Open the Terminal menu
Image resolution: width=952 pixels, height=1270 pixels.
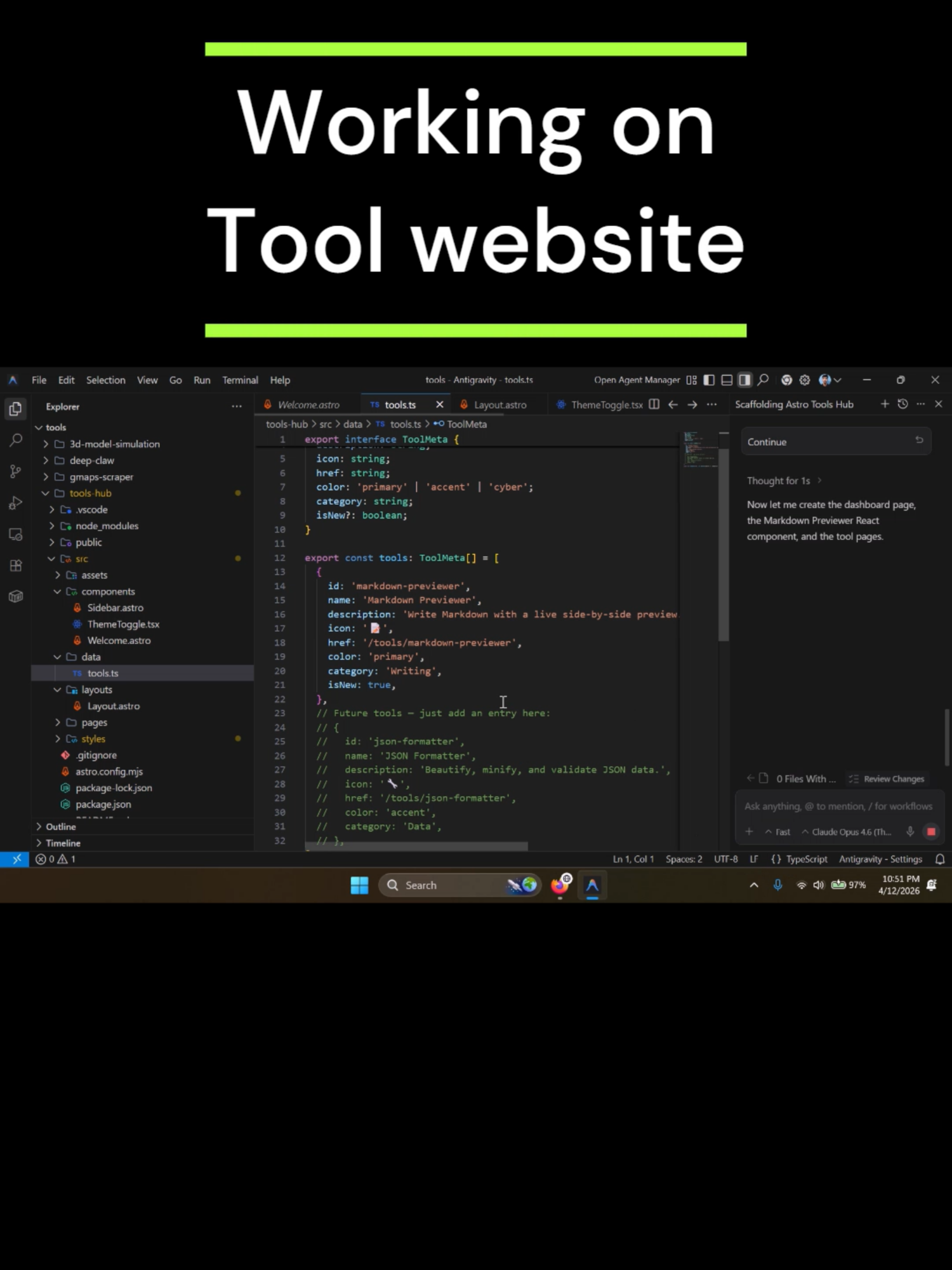click(240, 380)
